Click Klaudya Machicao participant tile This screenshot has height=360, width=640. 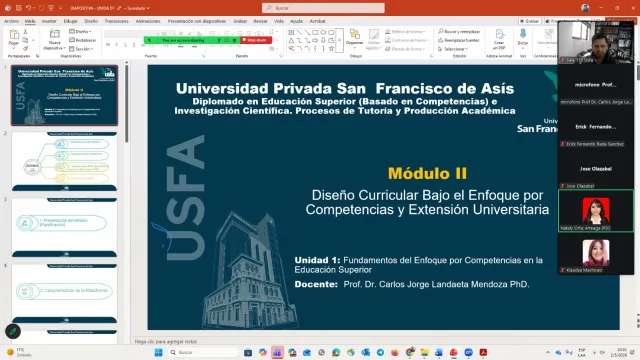click(596, 253)
